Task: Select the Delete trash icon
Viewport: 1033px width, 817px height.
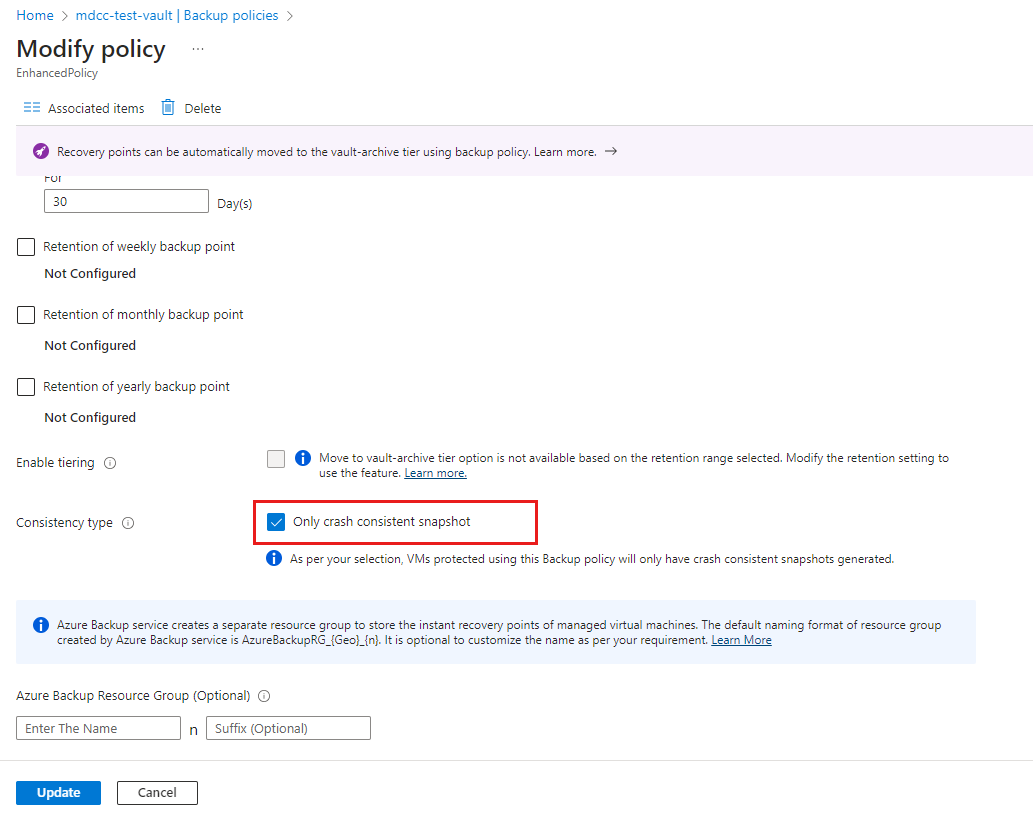Action: point(168,108)
